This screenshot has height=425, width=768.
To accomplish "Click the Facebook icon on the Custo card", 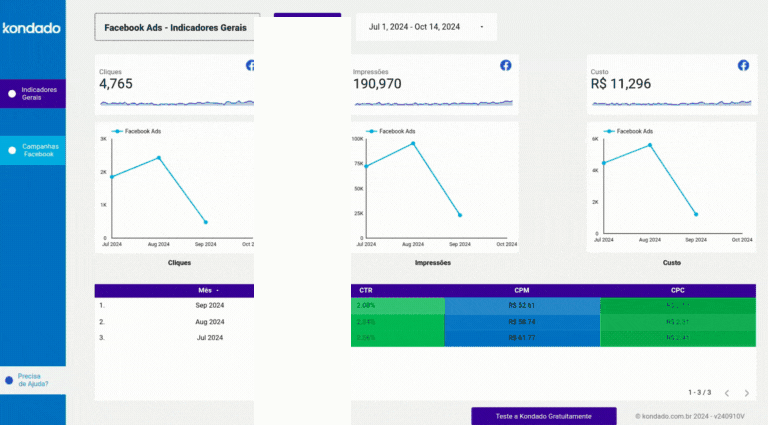I will coord(743,65).
